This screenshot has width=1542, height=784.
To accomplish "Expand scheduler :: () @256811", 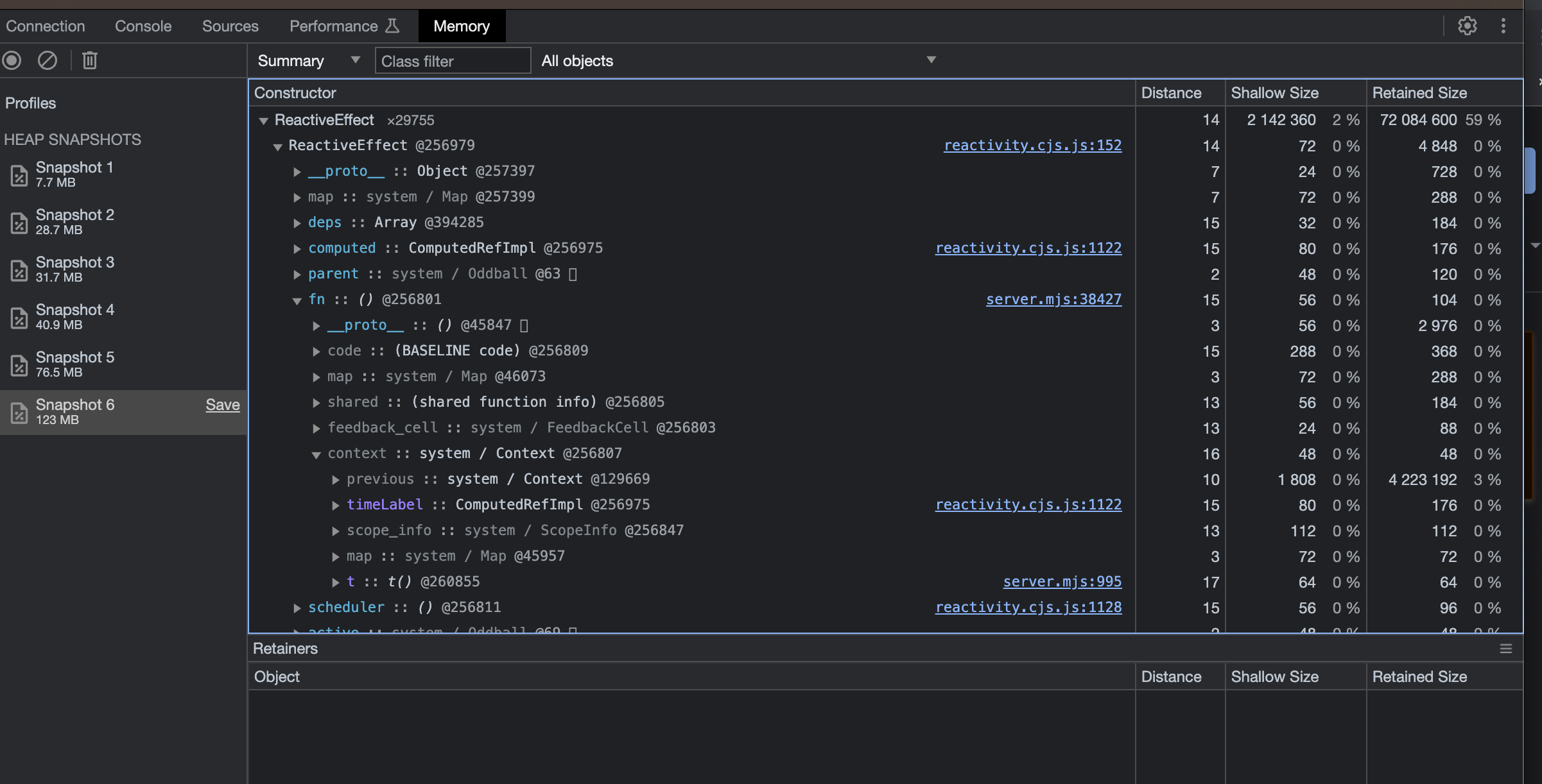I will 297,608.
